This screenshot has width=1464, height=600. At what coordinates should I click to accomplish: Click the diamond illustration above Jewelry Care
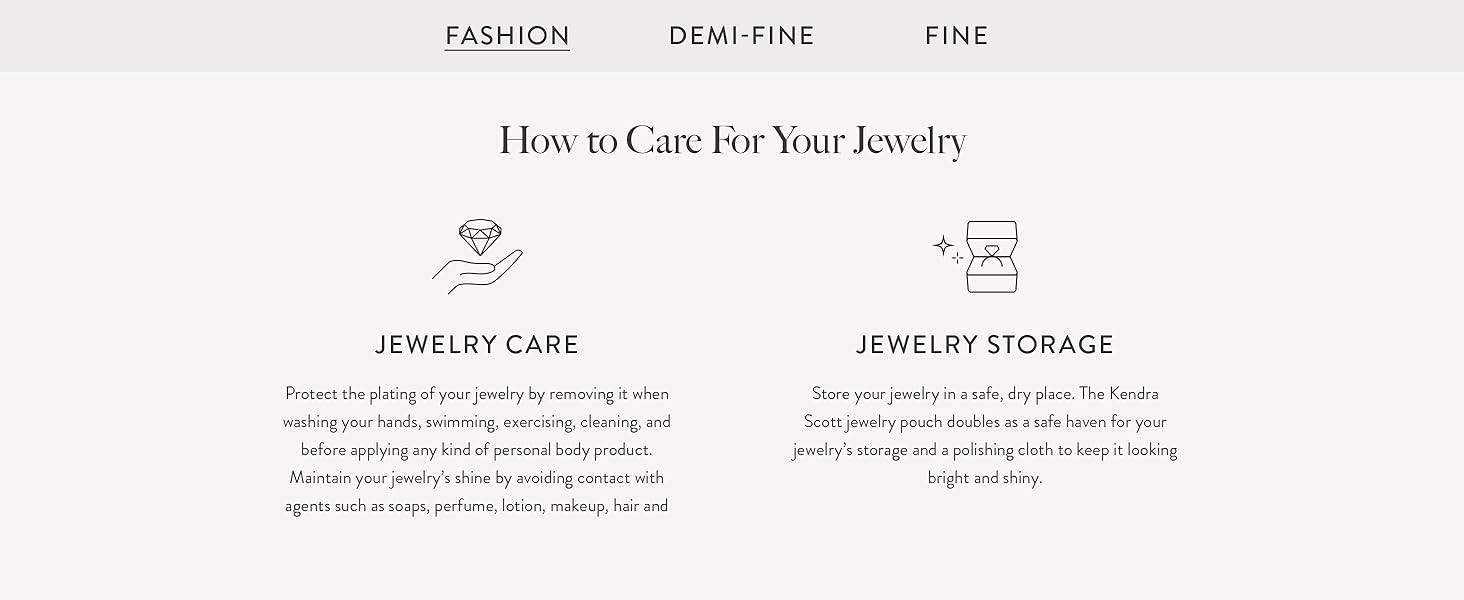(x=480, y=232)
